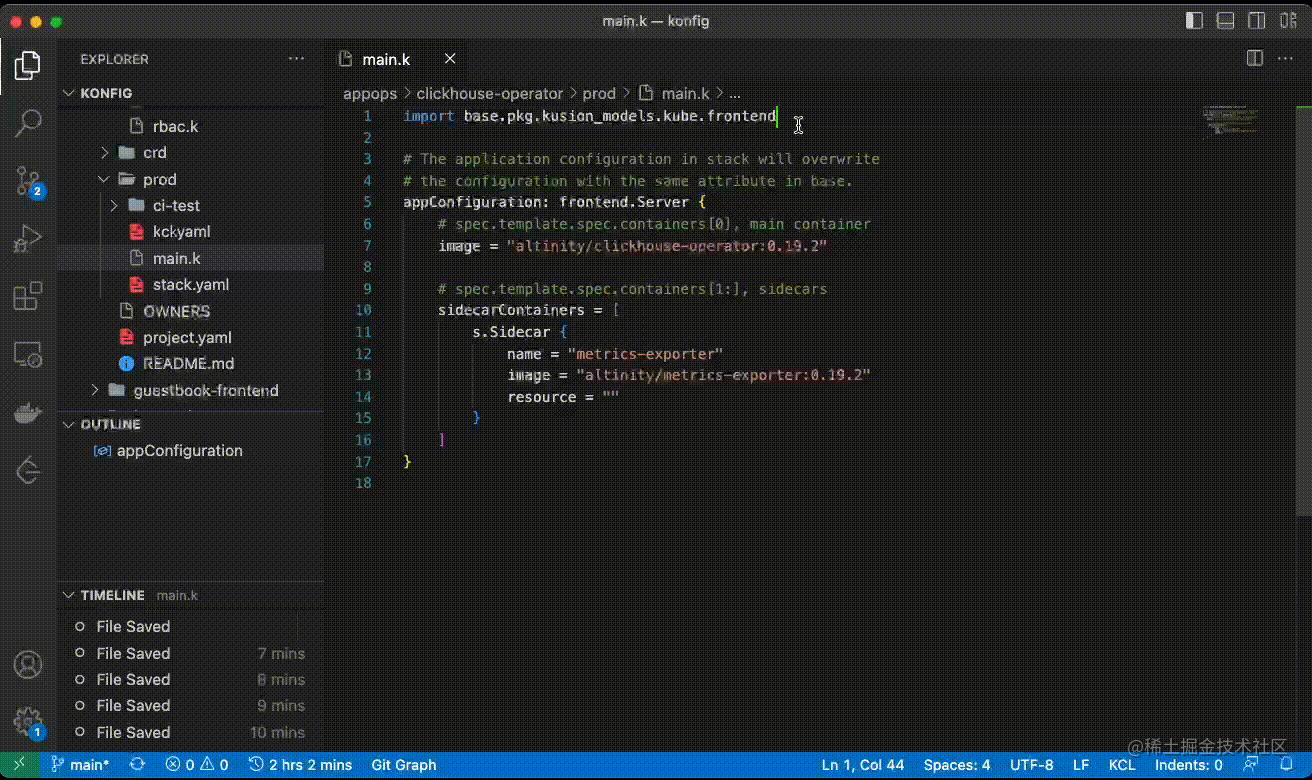Click the code minimap preview
This screenshot has height=780, width=1312.
[x=1231, y=120]
